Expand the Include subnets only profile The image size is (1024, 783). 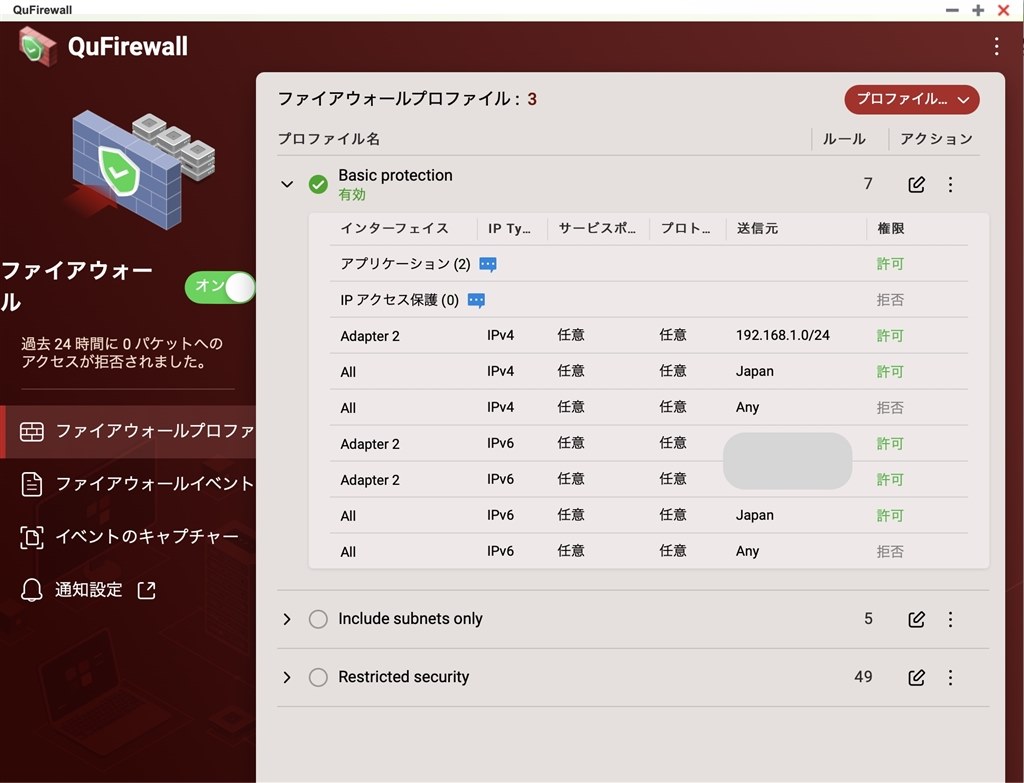coord(288,619)
